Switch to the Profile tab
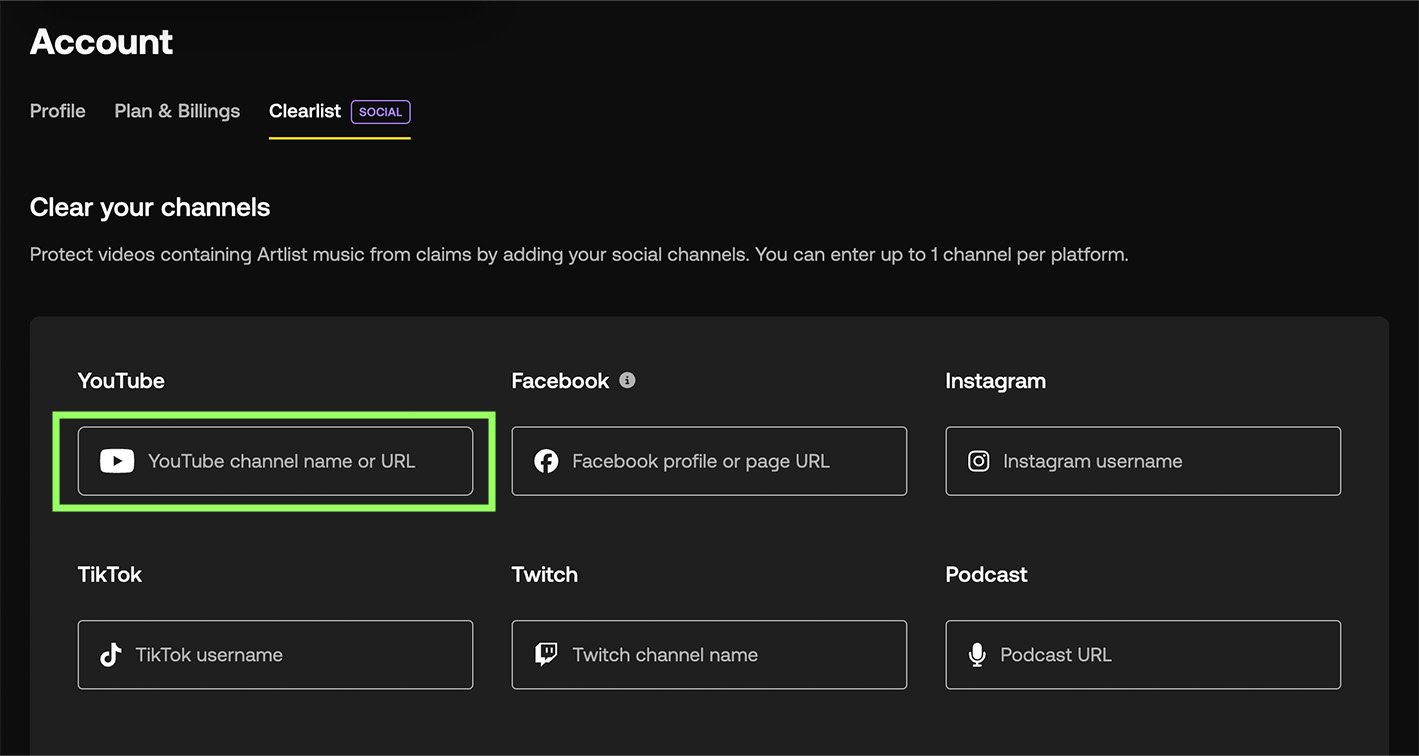Image resolution: width=1419 pixels, height=756 pixels. click(58, 111)
